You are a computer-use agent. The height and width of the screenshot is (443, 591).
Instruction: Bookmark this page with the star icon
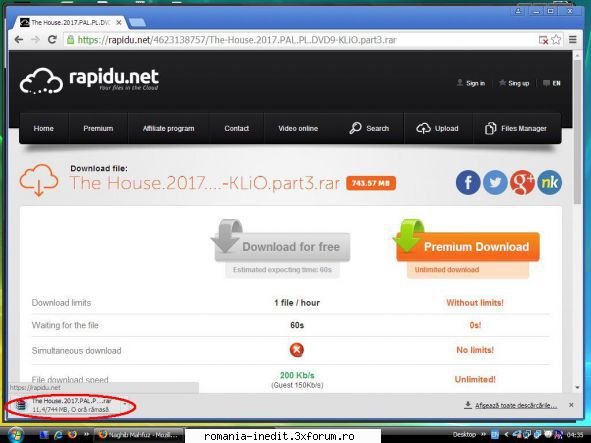(x=556, y=40)
